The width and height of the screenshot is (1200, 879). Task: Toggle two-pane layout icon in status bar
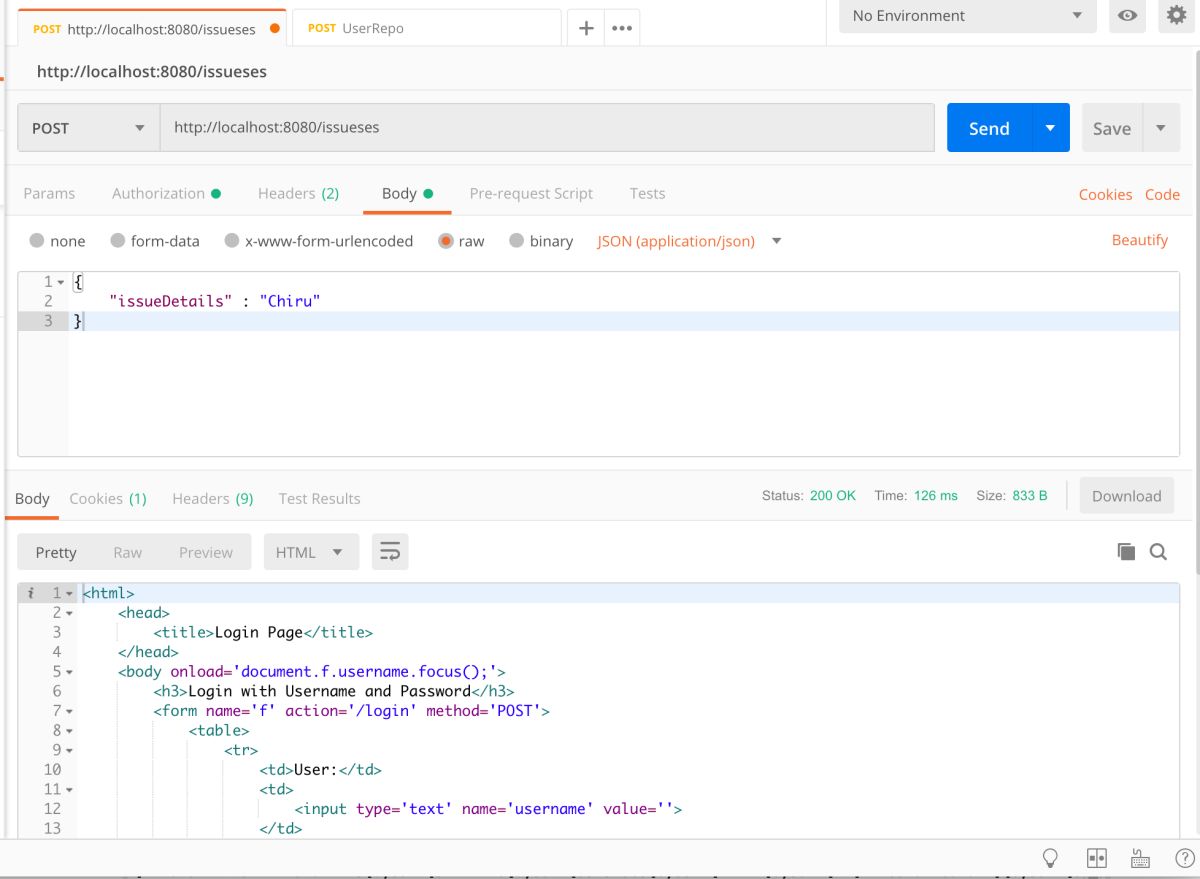pyautogui.click(x=1097, y=858)
